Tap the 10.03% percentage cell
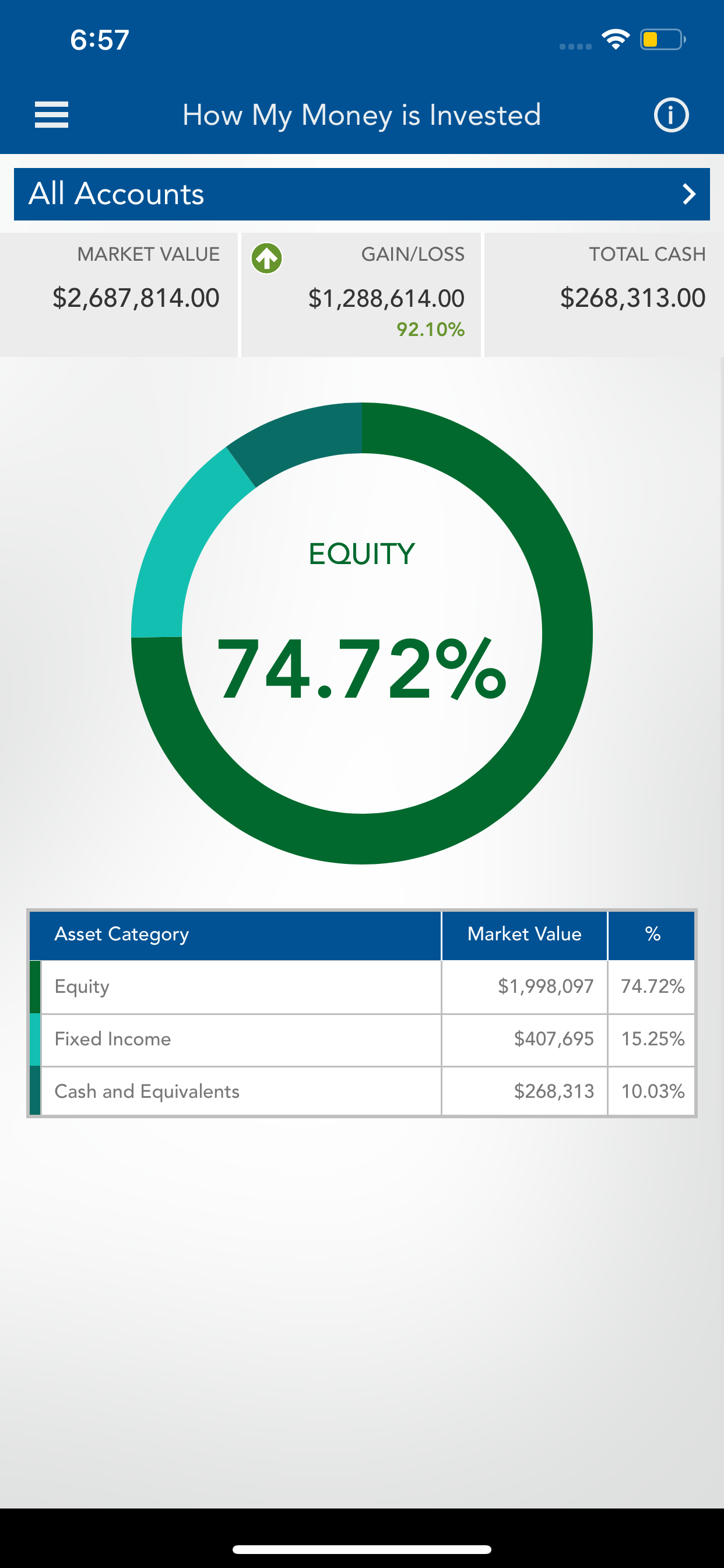 point(653,1091)
